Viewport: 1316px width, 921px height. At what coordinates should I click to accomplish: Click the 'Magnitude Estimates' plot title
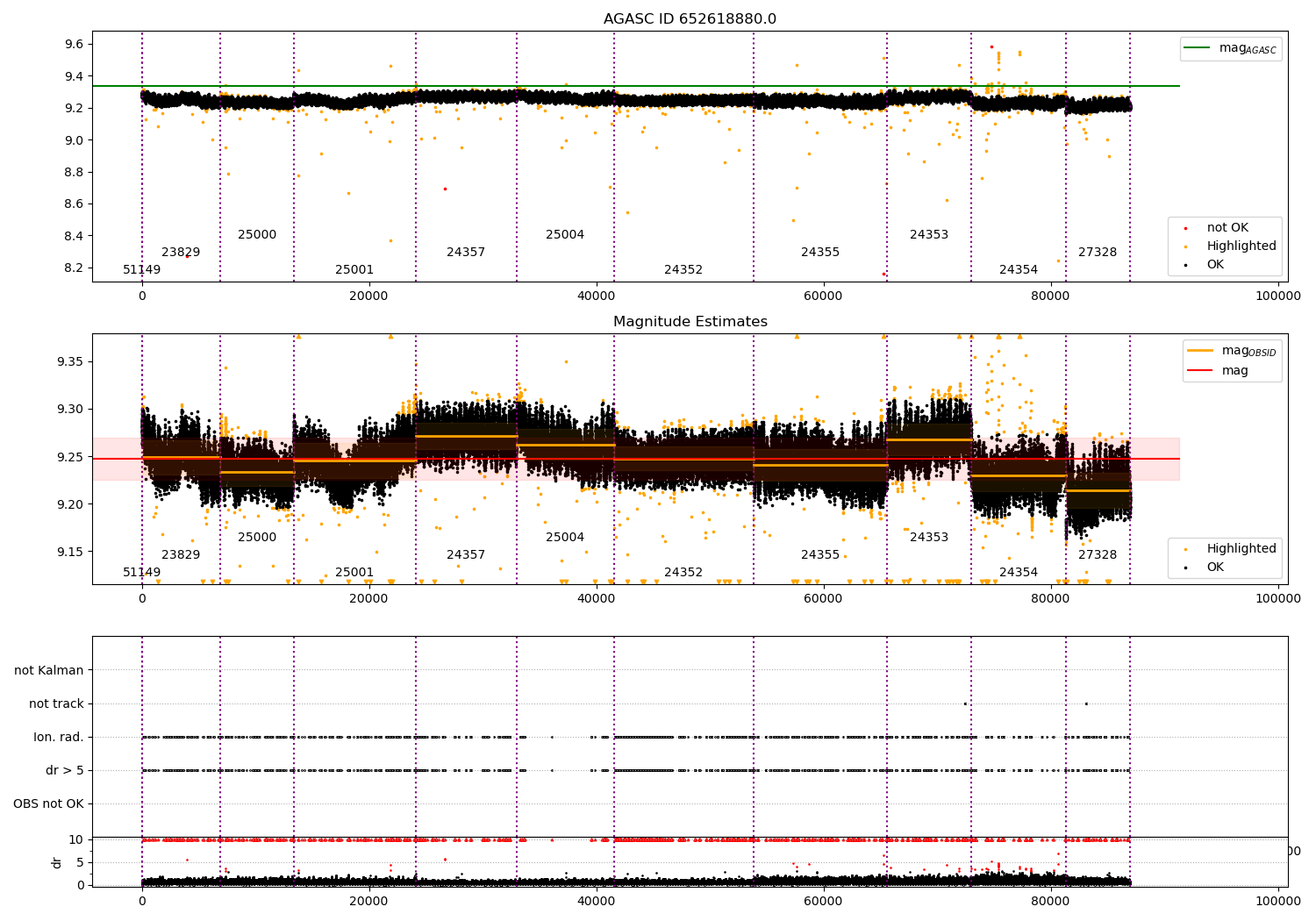click(690, 322)
